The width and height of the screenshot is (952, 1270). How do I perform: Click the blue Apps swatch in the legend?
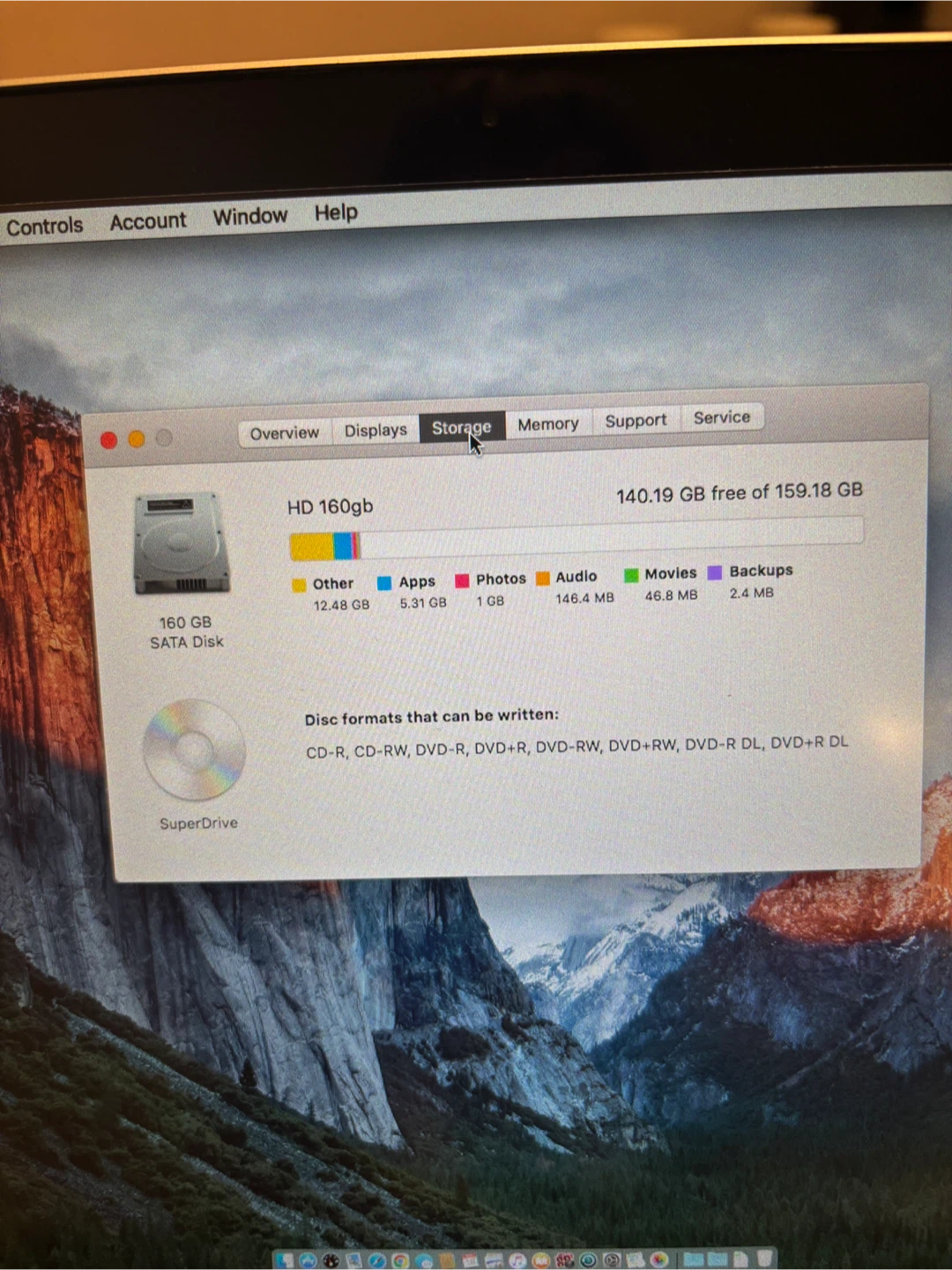(x=384, y=583)
